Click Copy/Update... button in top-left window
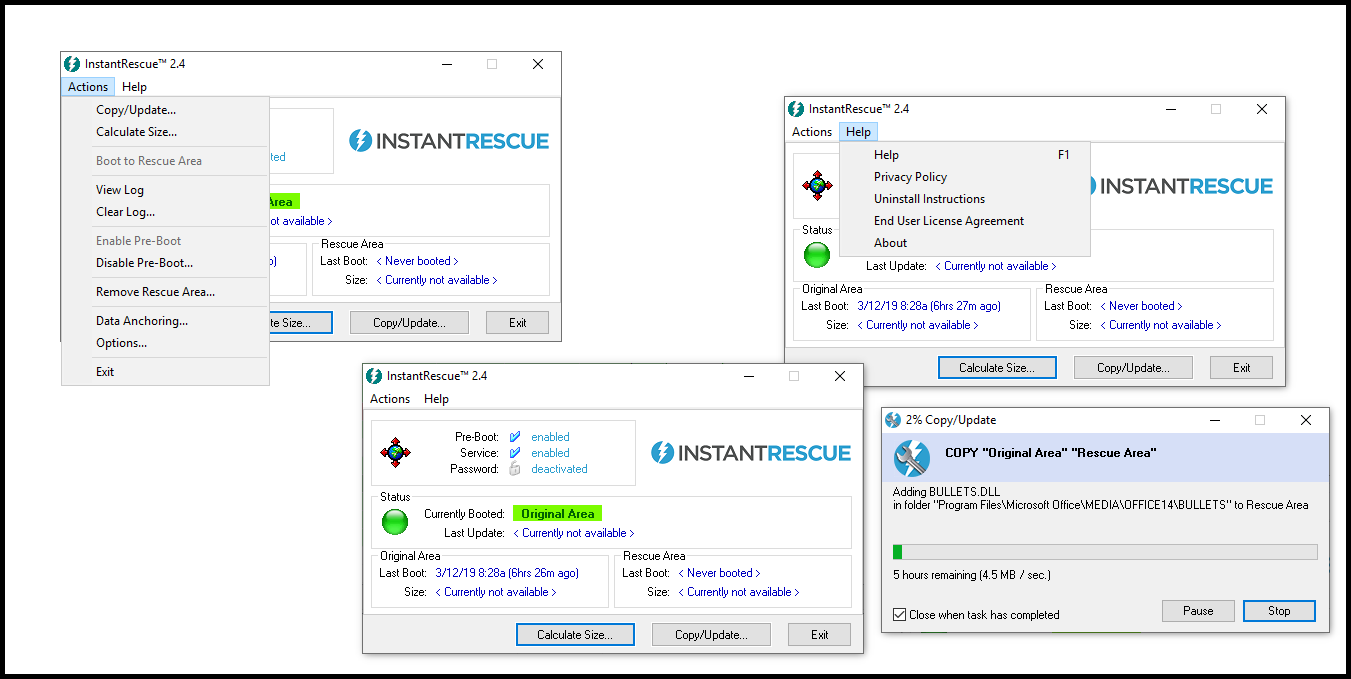 tap(409, 323)
